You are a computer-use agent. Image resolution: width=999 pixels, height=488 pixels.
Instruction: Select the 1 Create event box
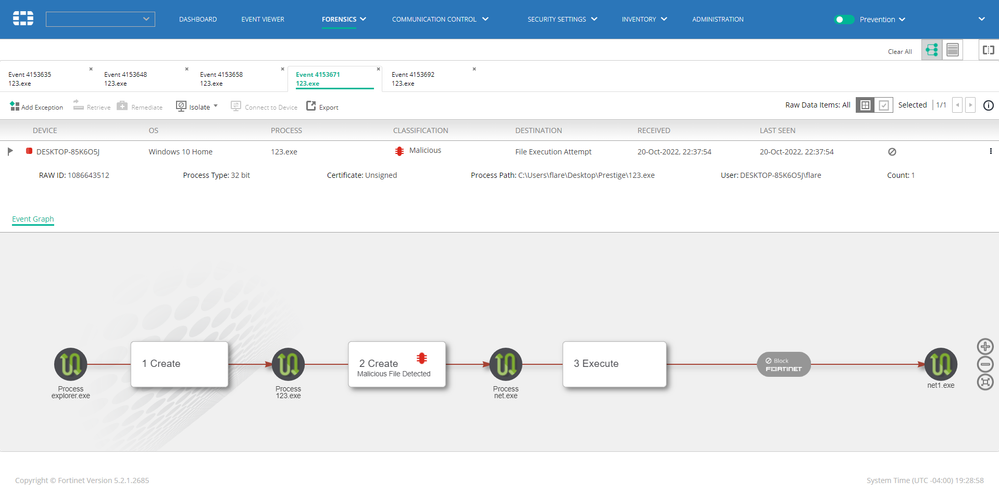coord(179,364)
